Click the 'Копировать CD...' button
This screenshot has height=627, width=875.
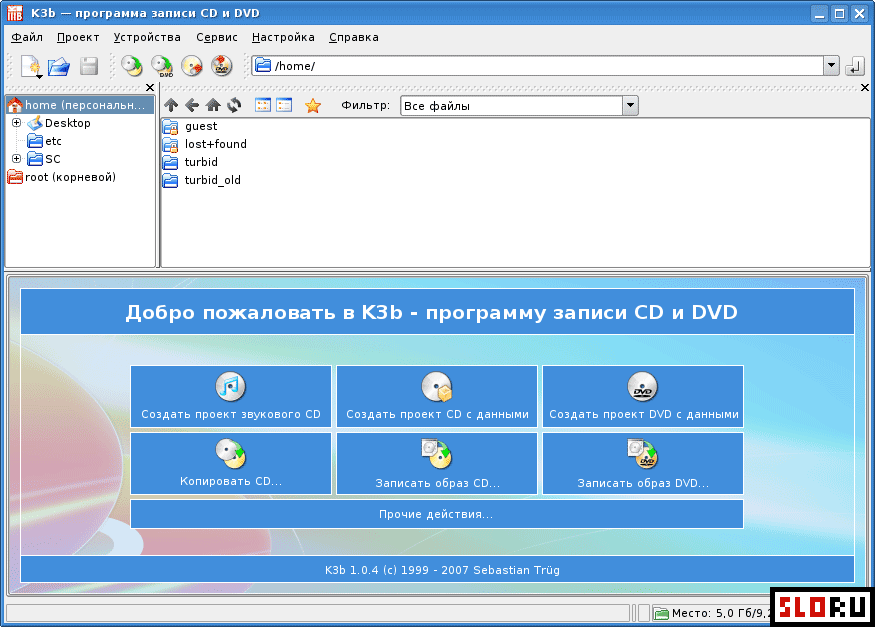coord(231,464)
